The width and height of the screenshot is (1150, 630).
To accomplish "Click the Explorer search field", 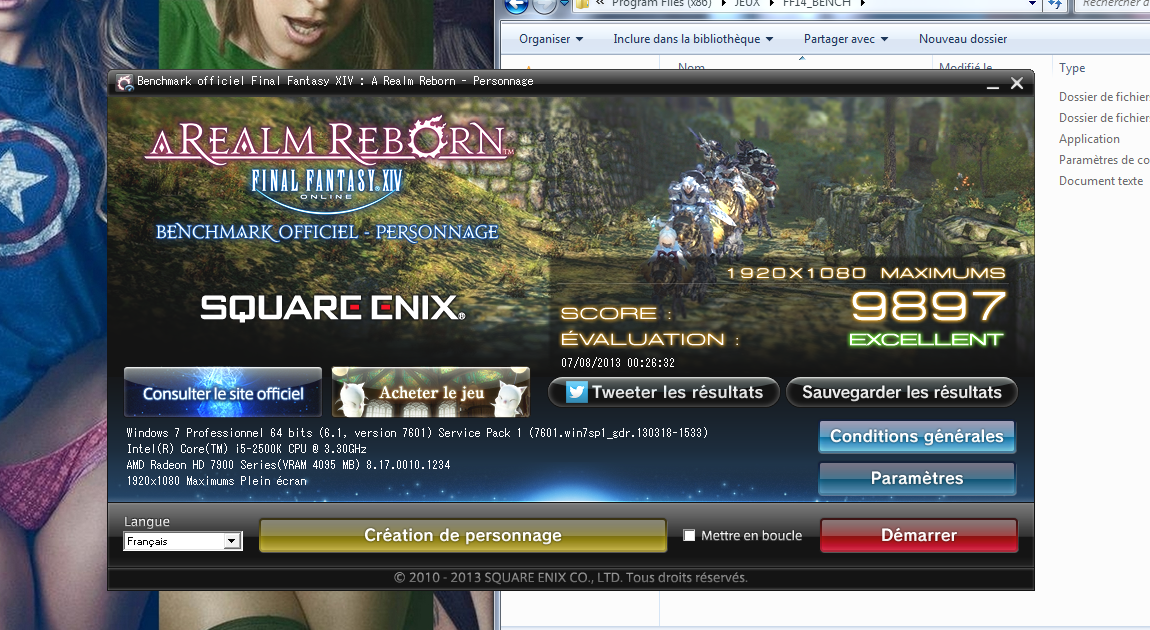I will pyautogui.click(x=1114, y=4).
